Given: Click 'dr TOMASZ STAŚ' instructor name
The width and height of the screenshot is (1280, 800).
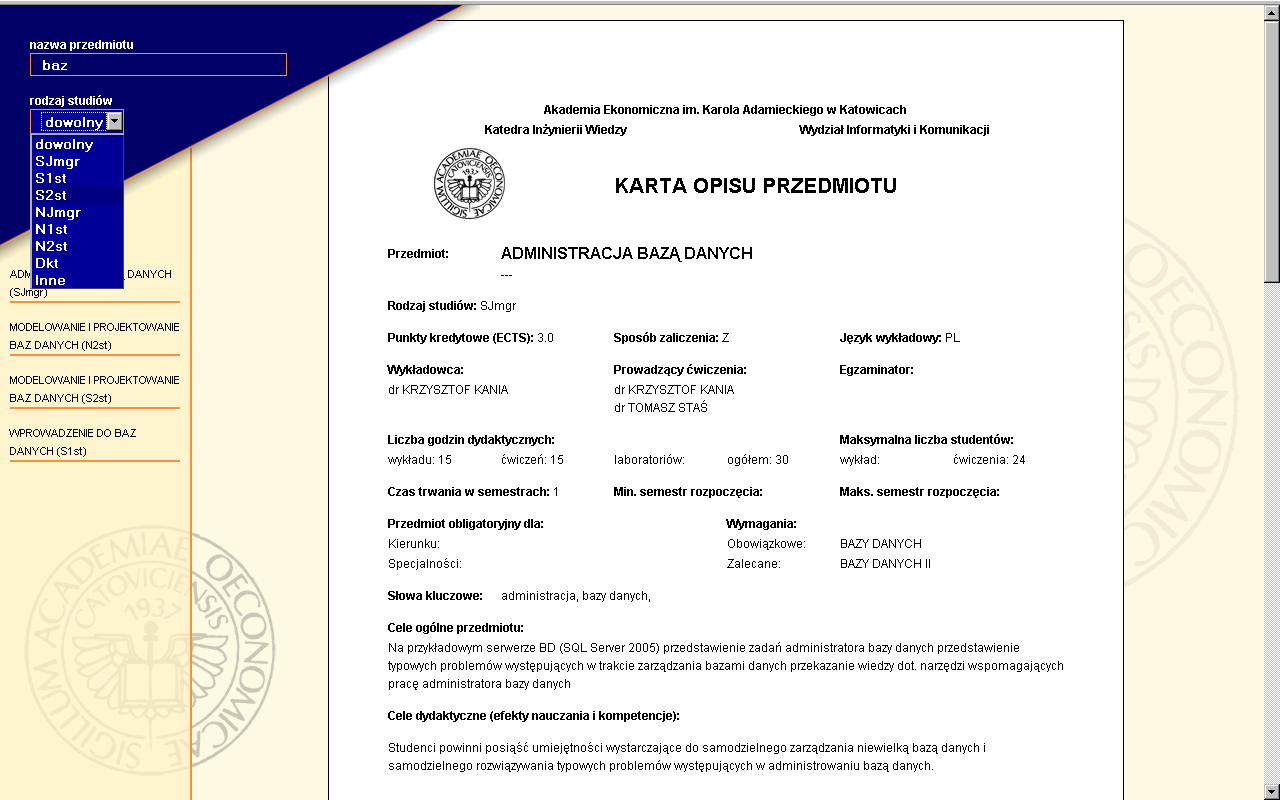Looking at the screenshot, I should 661,408.
